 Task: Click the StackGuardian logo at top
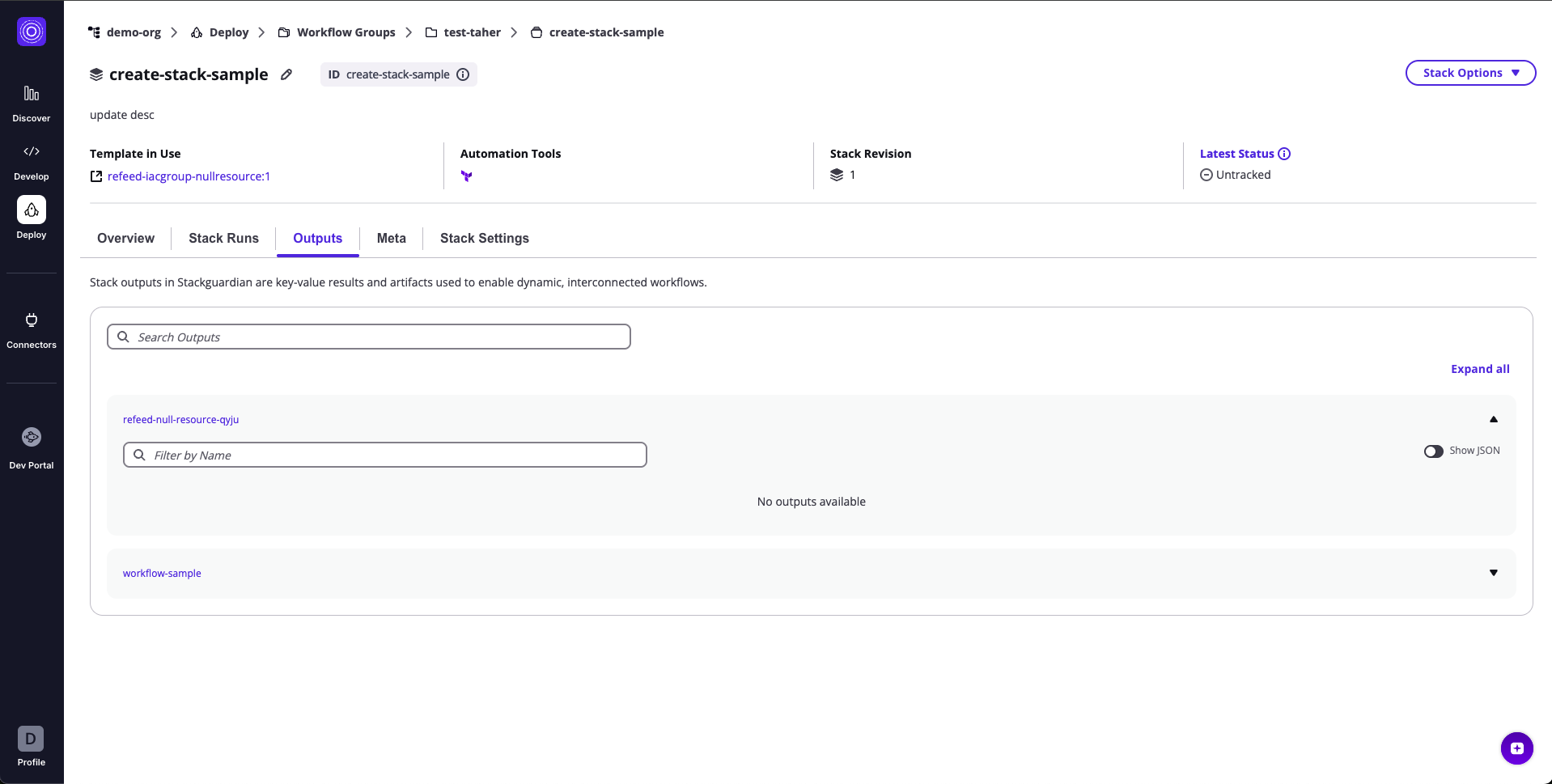(32, 32)
